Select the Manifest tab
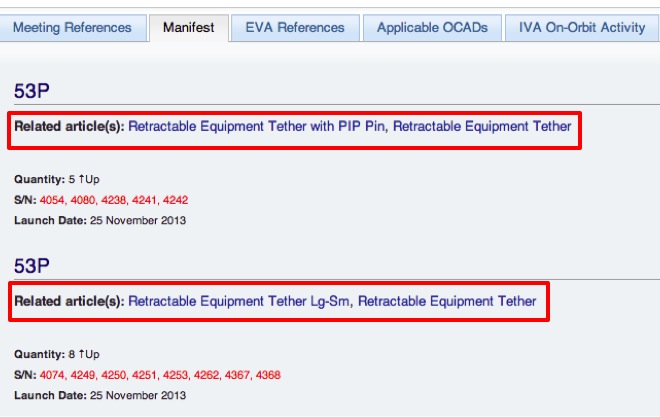660x417 pixels. (x=189, y=28)
